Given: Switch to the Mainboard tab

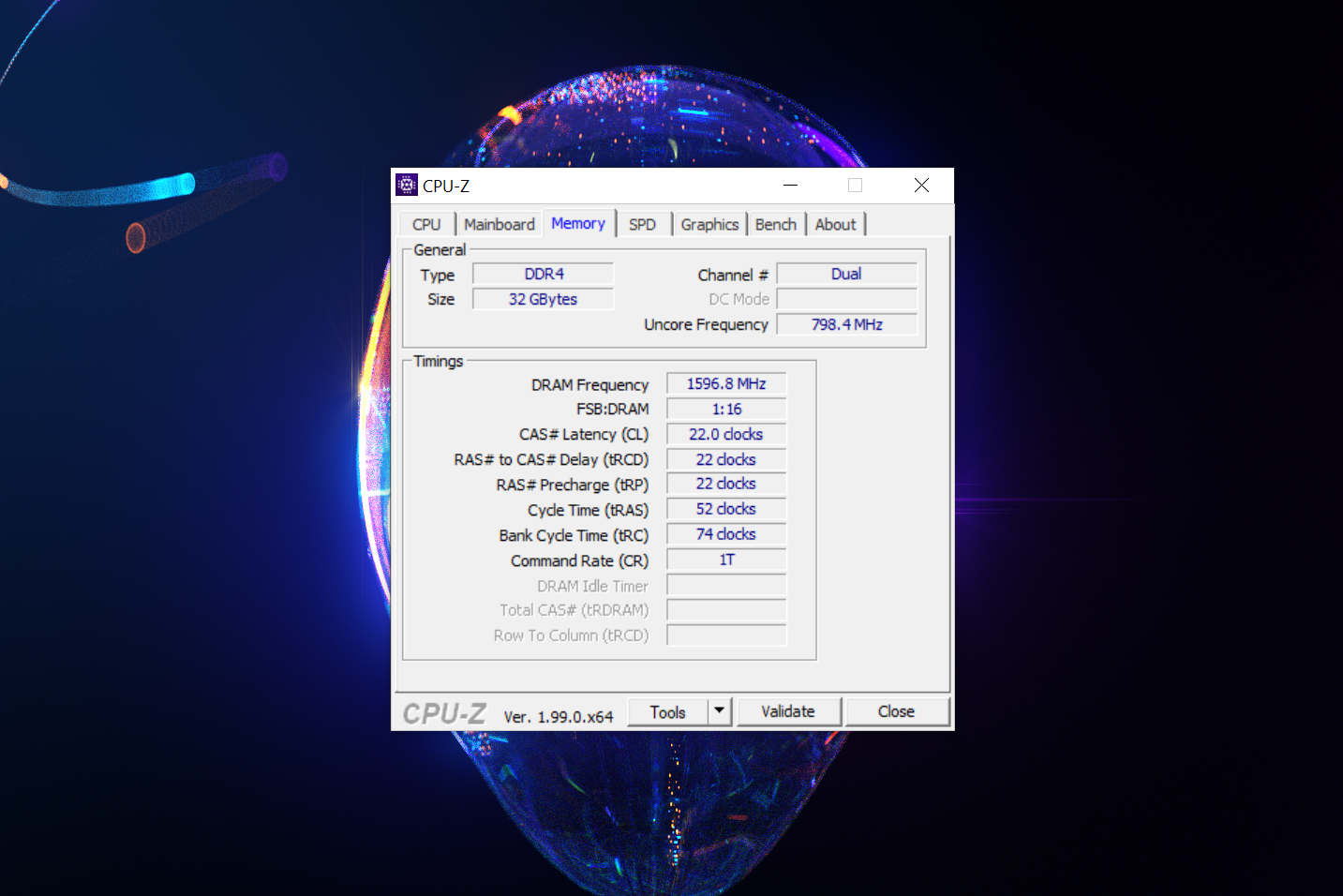Looking at the screenshot, I should (x=500, y=224).
